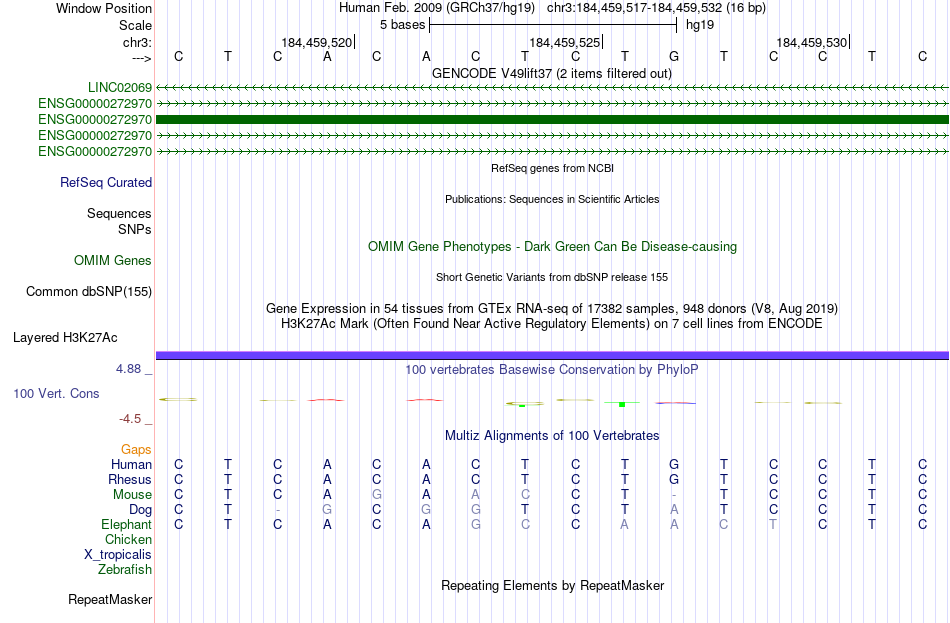The image size is (950, 623).
Task: Click the -4.5 PhyloP lower scale value
Action: click(x=130, y=419)
